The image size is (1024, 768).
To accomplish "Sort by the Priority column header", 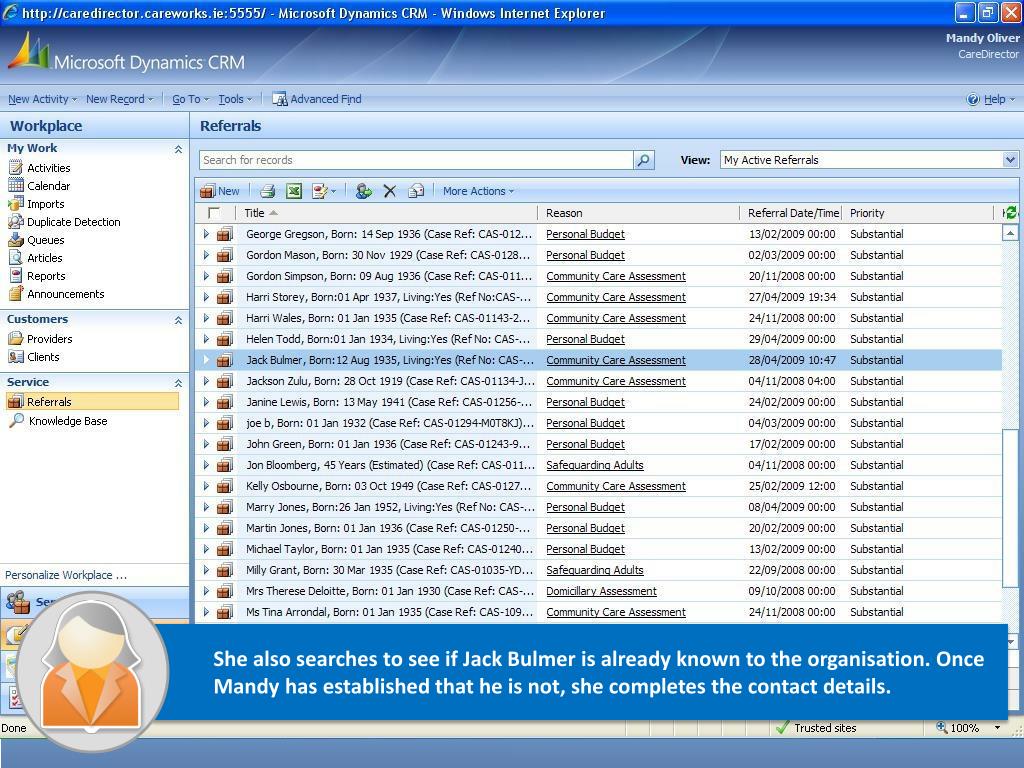I will point(920,213).
